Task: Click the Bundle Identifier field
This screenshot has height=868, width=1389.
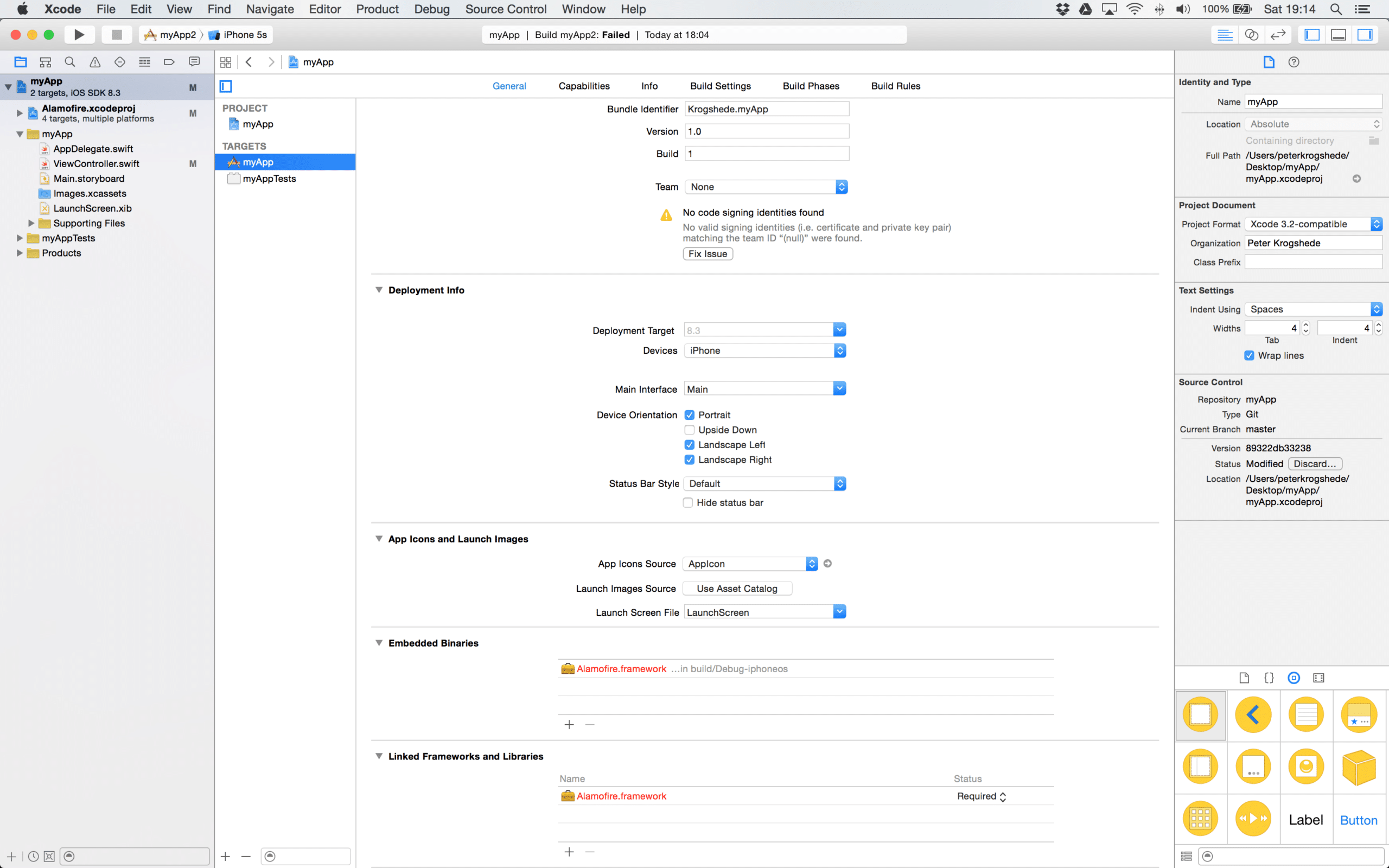Action: tap(767, 109)
